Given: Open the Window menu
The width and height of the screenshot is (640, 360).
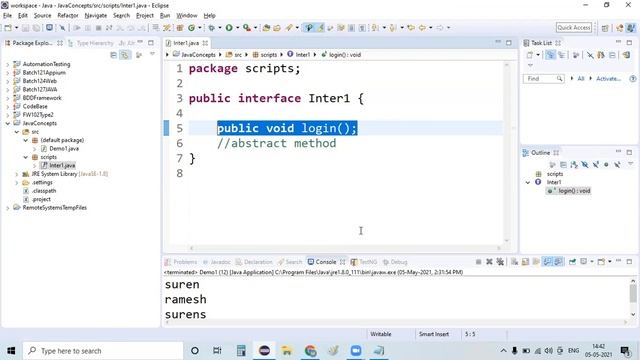Looking at the screenshot, I should [x=187, y=16].
